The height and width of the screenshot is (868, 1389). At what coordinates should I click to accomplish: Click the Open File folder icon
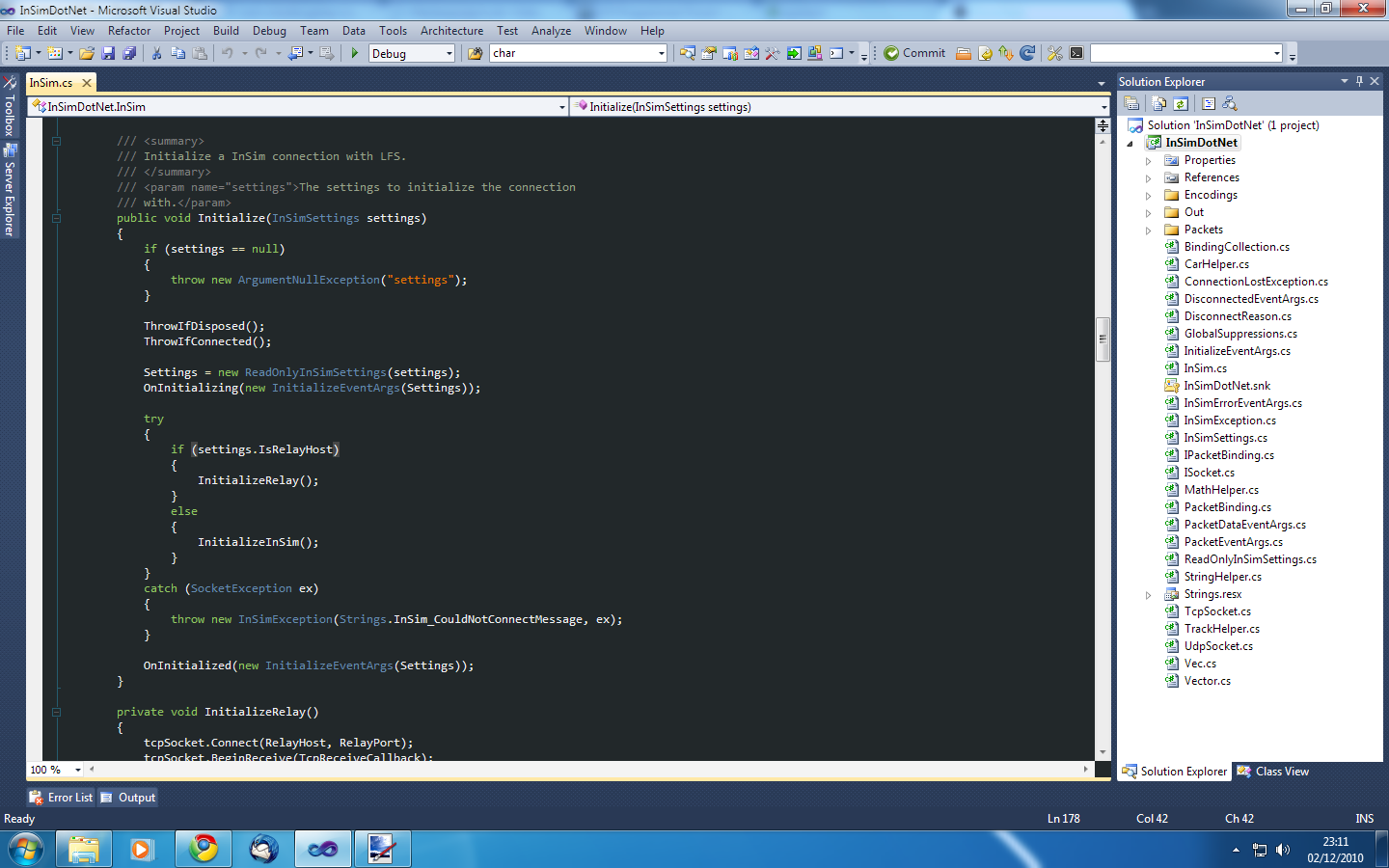click(87, 53)
